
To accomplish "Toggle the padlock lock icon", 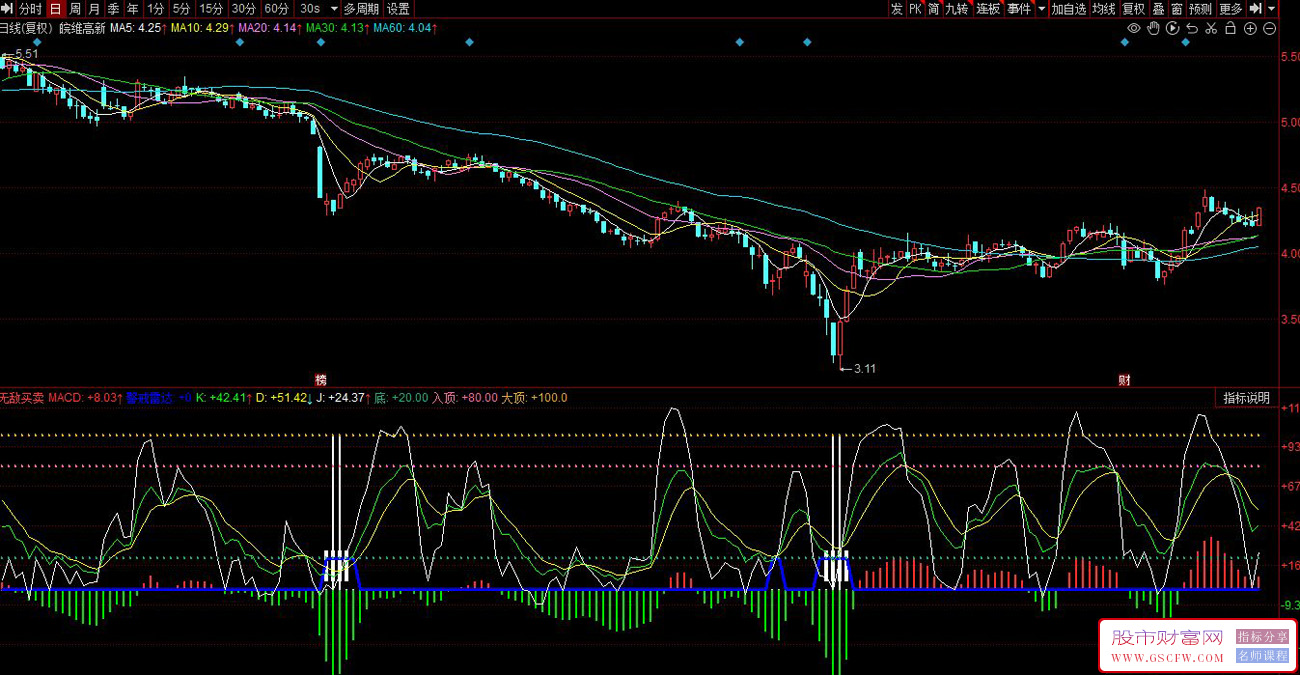I will (x=1230, y=28).
